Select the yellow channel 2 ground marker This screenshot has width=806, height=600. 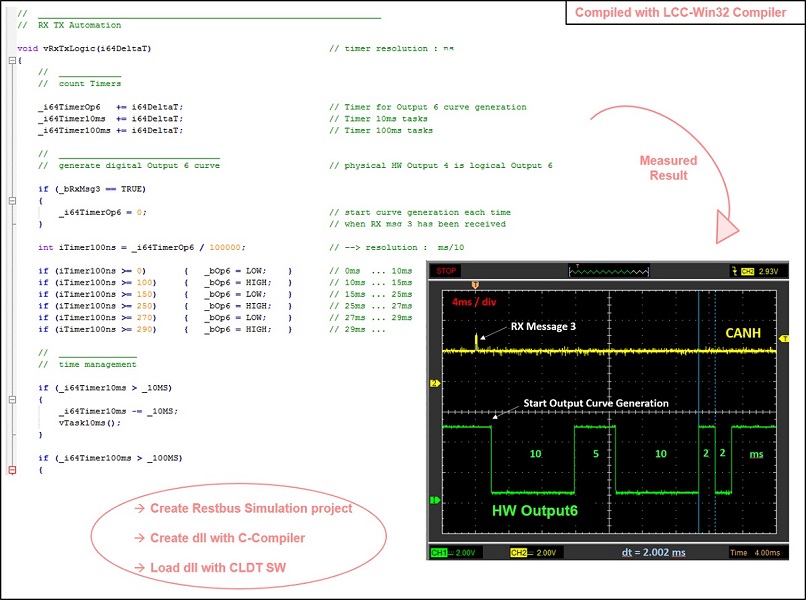(x=435, y=384)
